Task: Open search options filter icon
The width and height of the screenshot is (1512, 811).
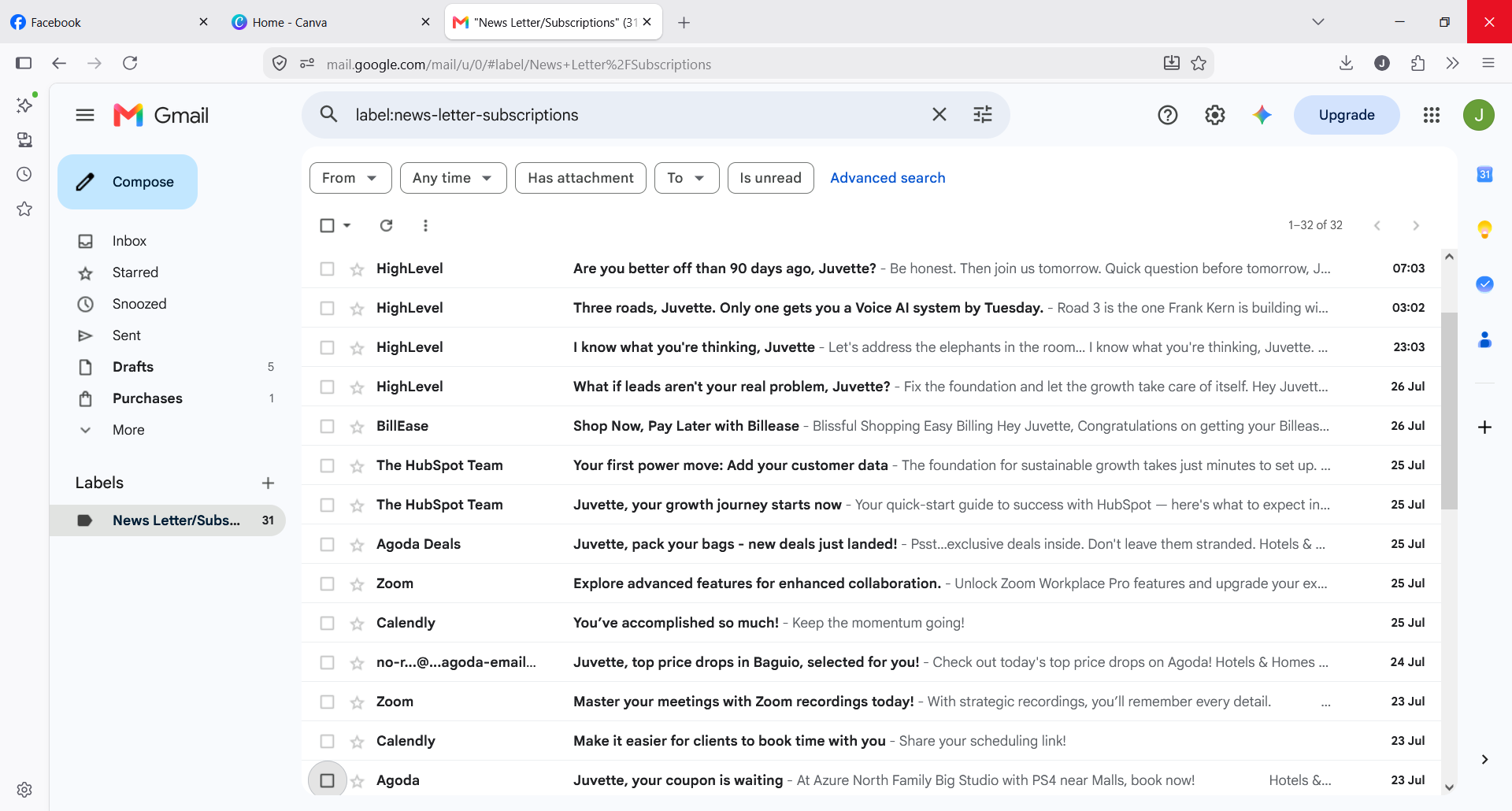Action: (983, 115)
